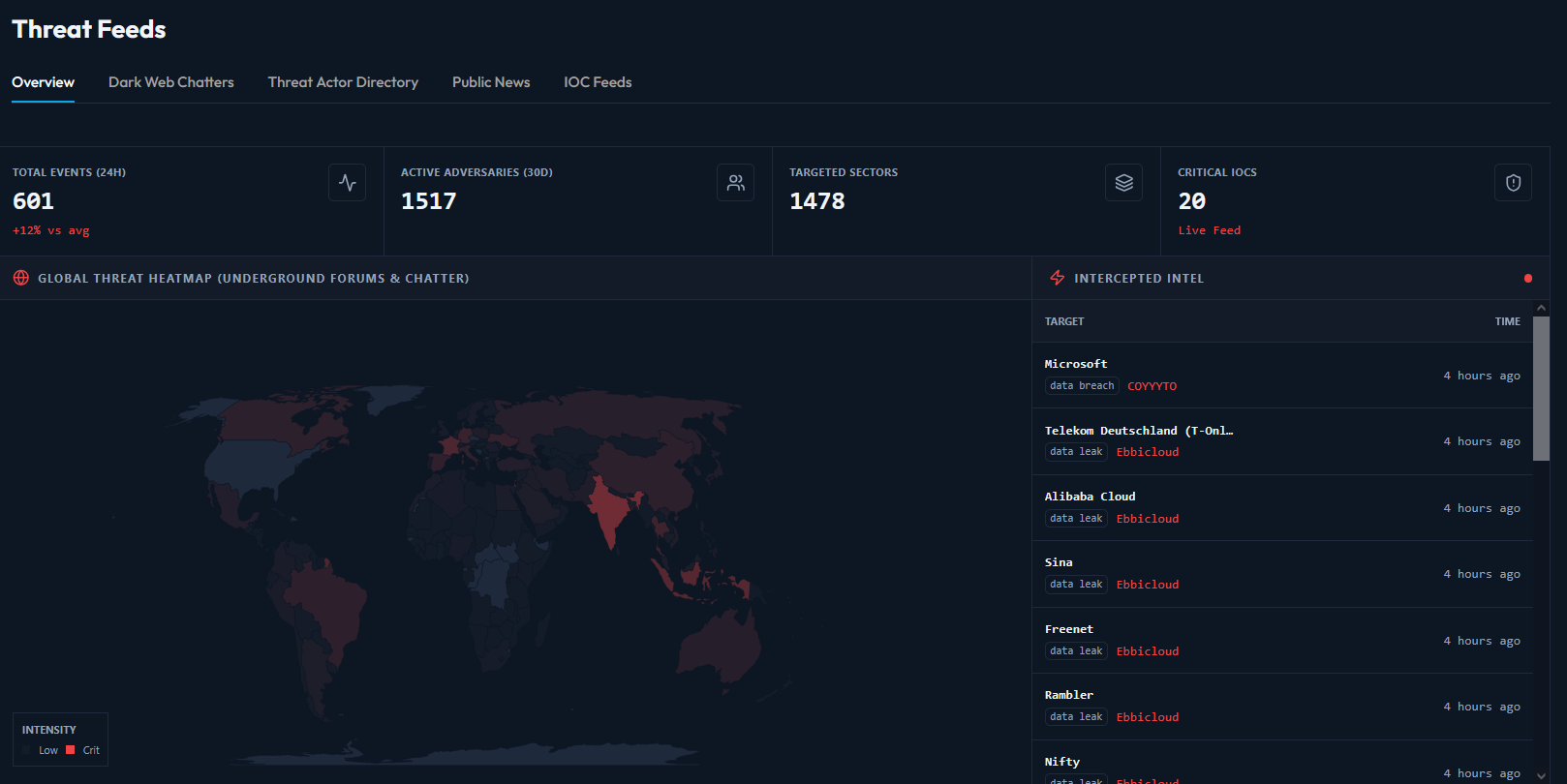The width and height of the screenshot is (1567, 784).
Task: Click the TIME column header
Action: coord(1507,321)
